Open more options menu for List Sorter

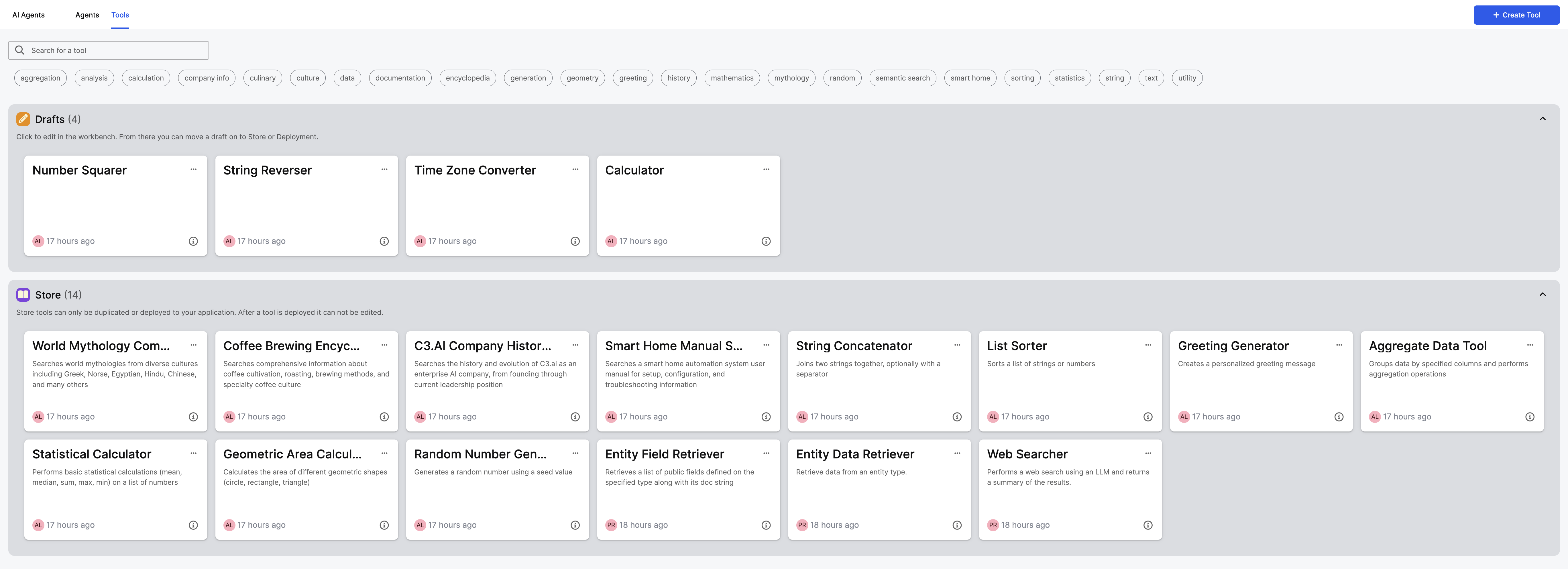click(1148, 345)
